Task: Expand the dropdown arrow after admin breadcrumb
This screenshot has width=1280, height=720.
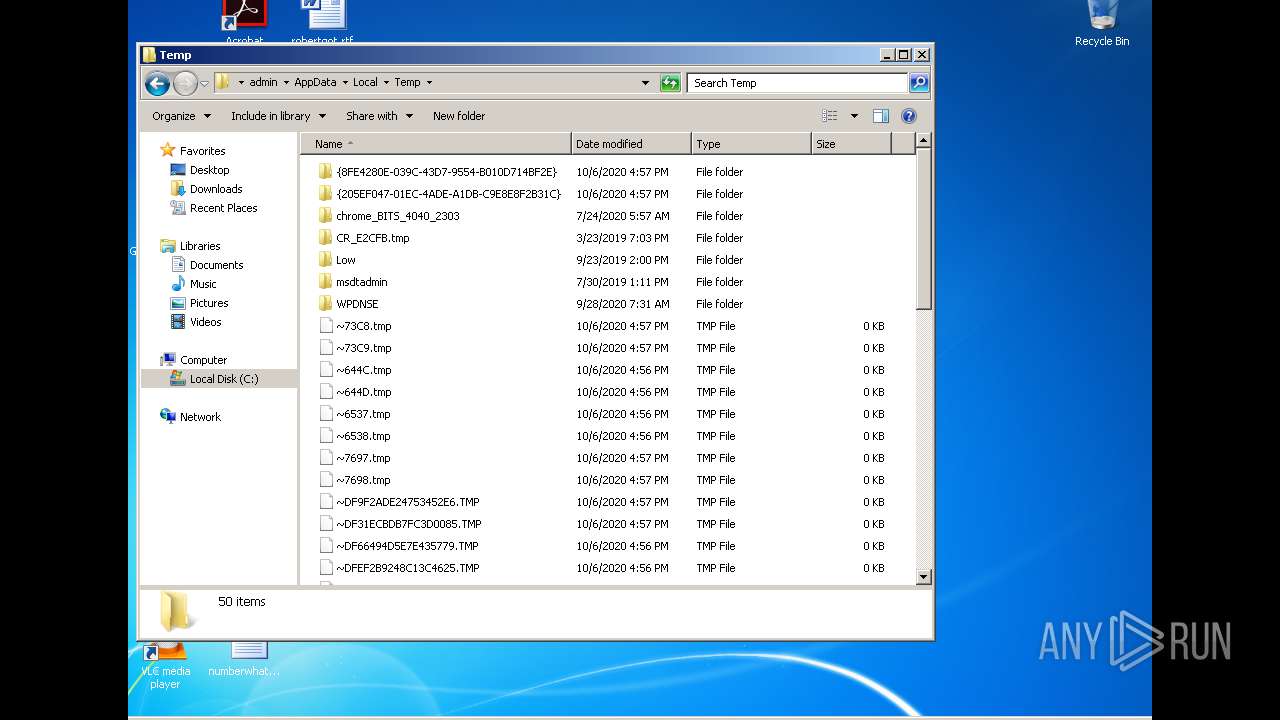Action: (286, 83)
